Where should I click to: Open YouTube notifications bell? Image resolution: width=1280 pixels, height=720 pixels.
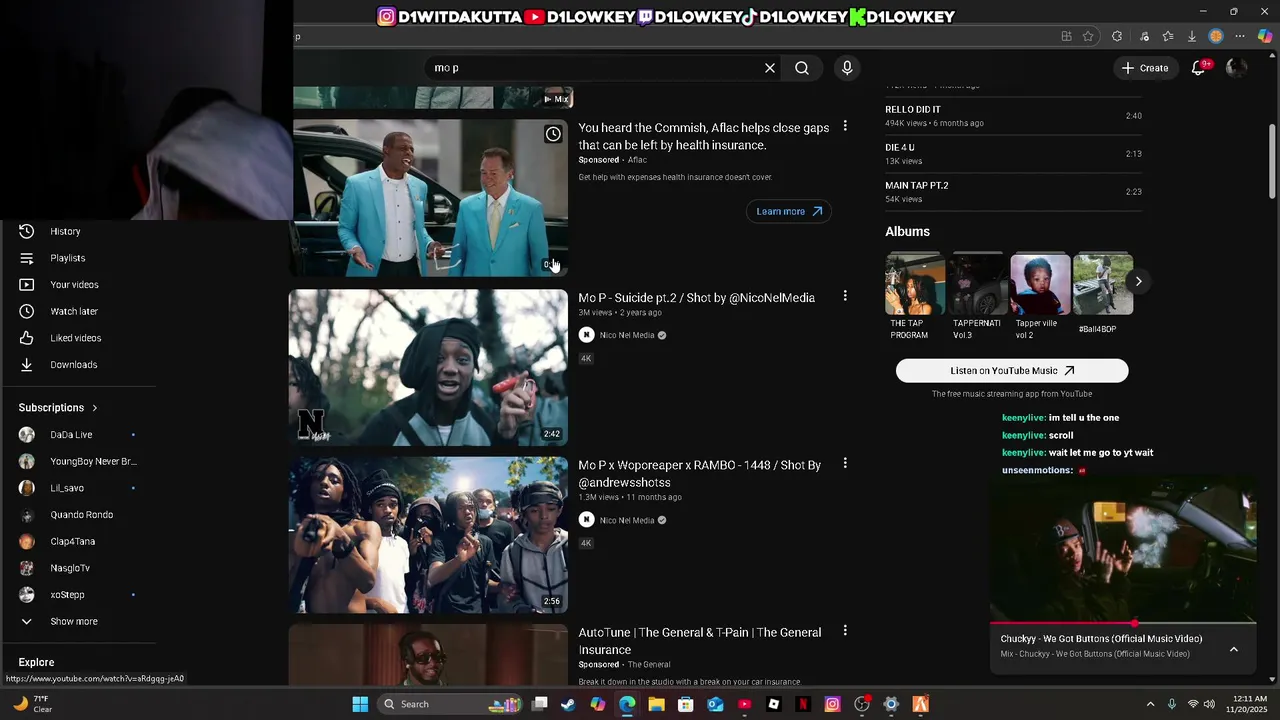pos(1198,68)
